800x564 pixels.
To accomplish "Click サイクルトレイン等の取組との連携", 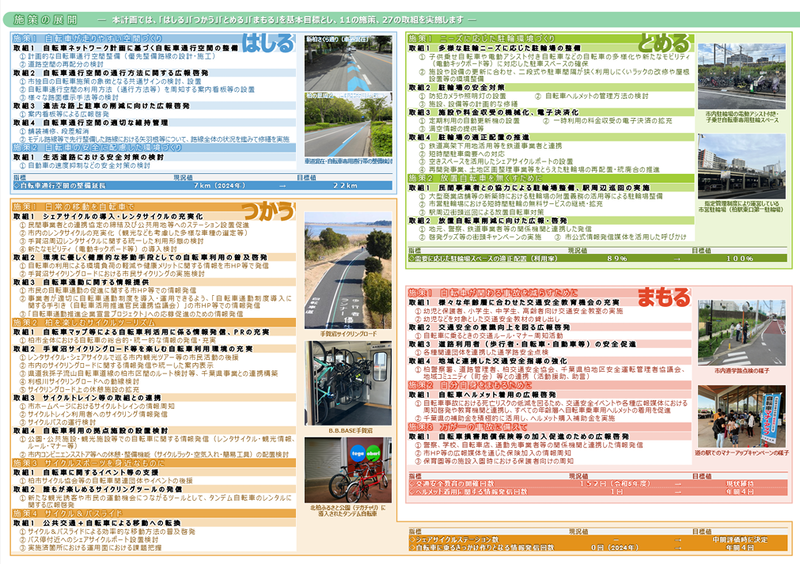I will 102,398.
